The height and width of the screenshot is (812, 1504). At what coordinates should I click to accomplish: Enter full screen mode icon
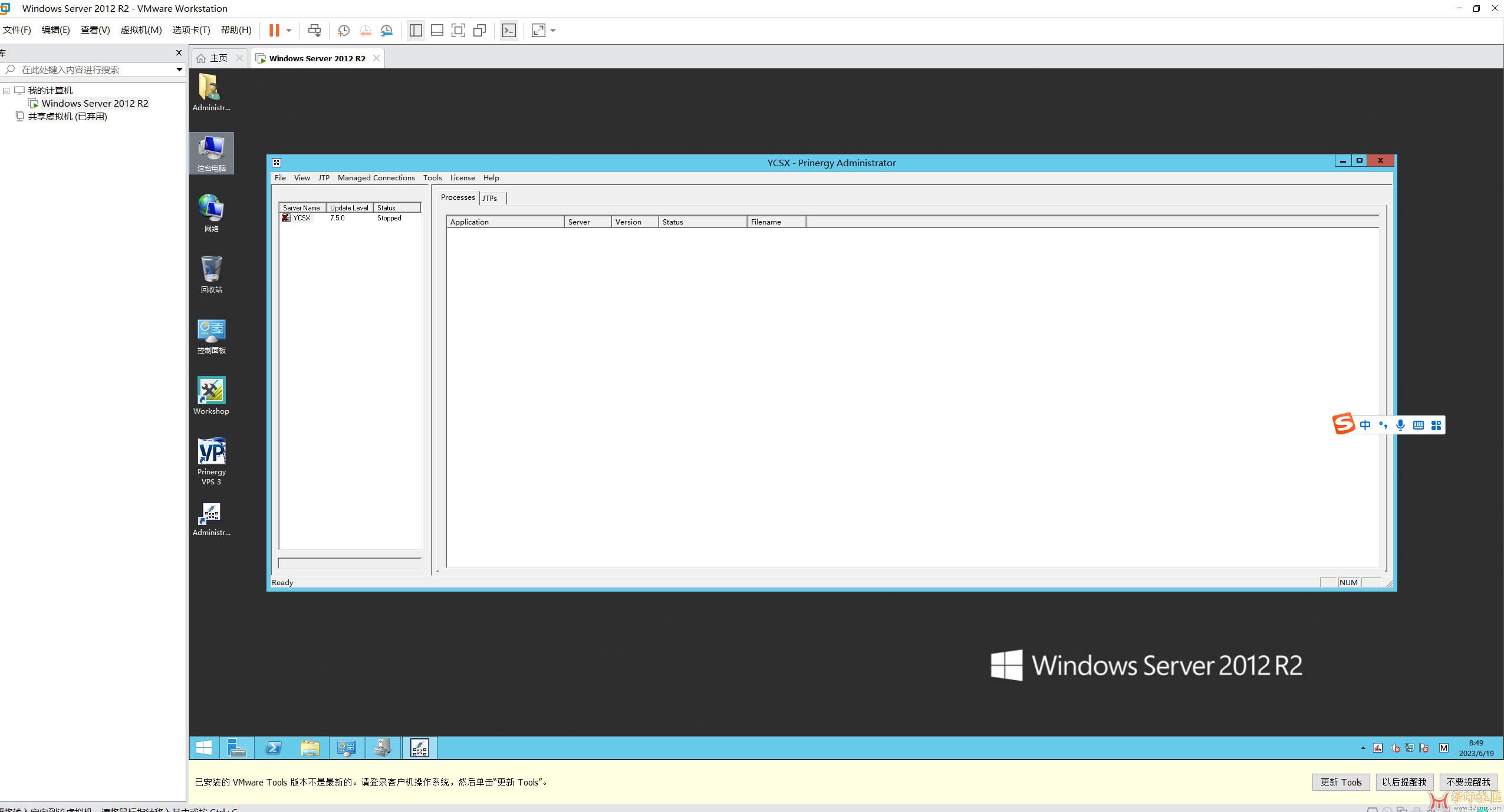point(458,30)
